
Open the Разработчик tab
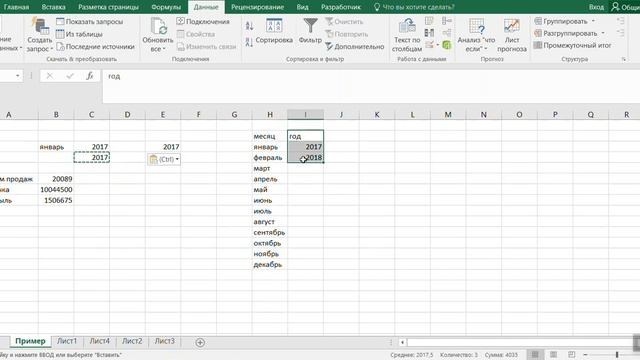341,7
